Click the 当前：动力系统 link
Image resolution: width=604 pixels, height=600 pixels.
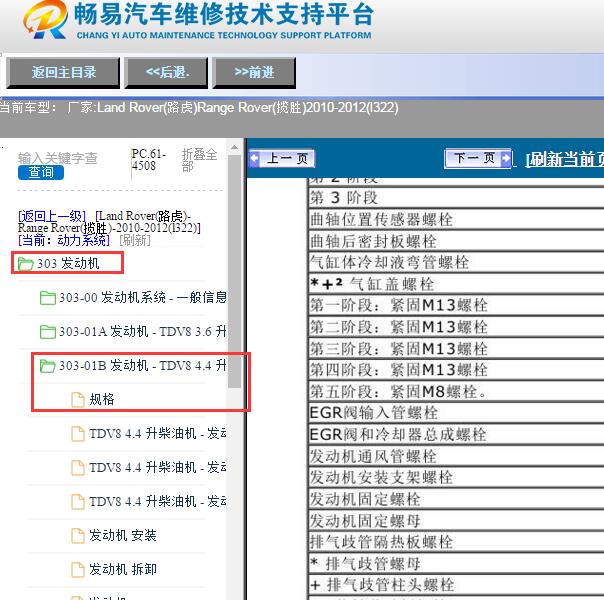(x=64, y=240)
